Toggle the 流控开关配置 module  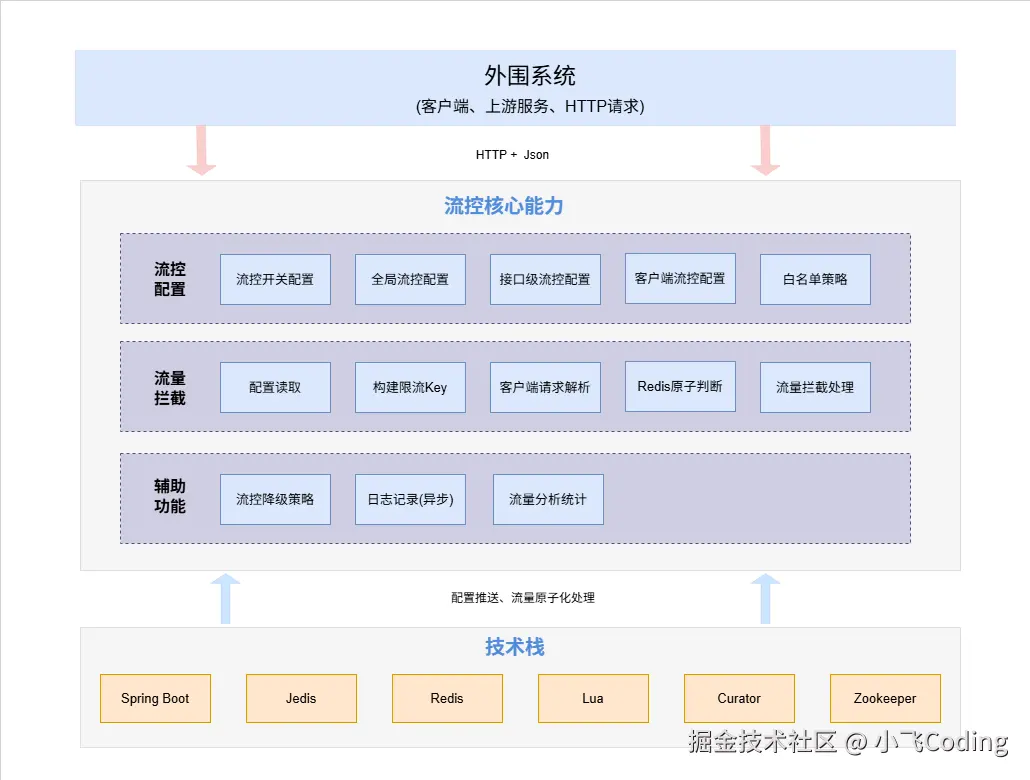pyautogui.click(x=275, y=280)
